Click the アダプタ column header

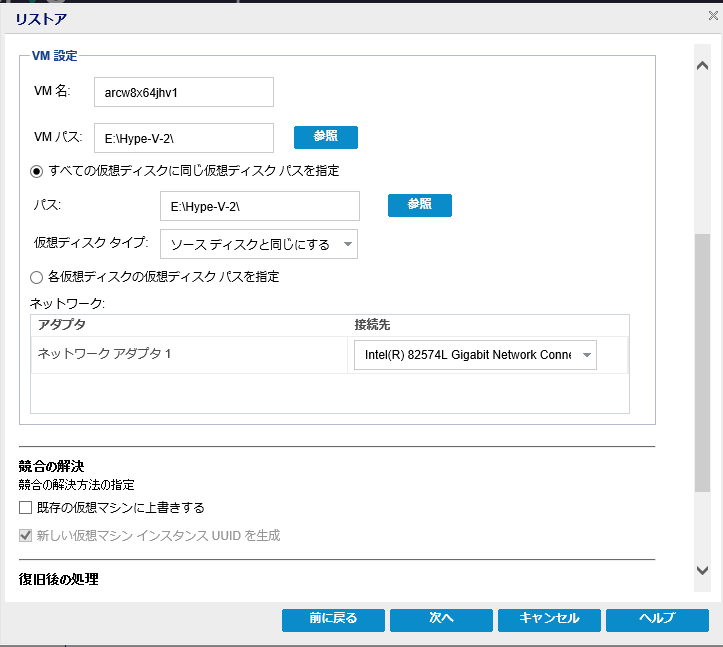pos(189,325)
